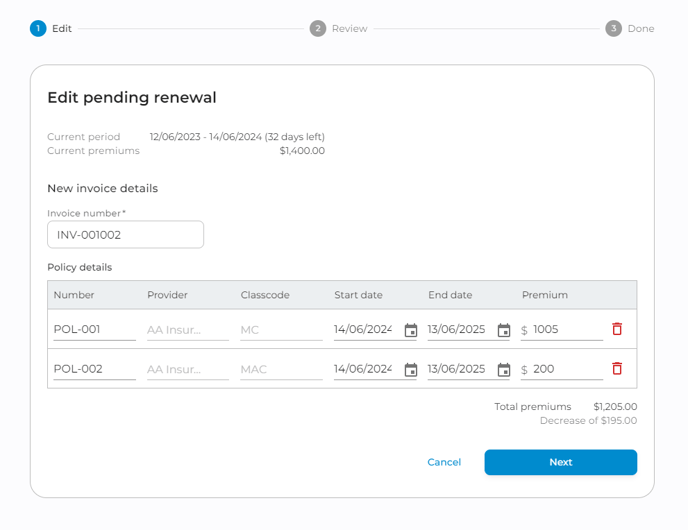This screenshot has height=530, width=688.
Task: Open calendar for POL-002 end date
Action: 504,370
